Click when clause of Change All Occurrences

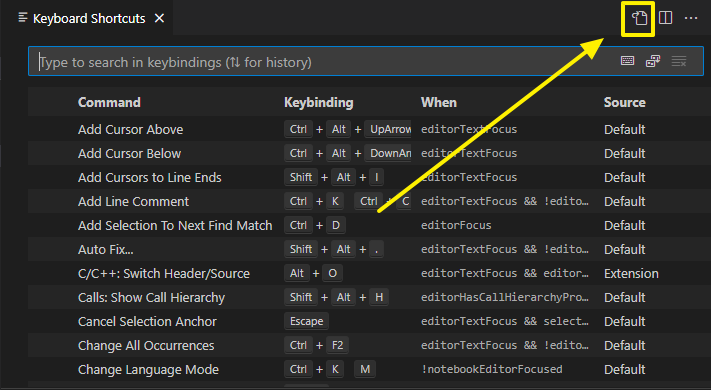click(505, 346)
